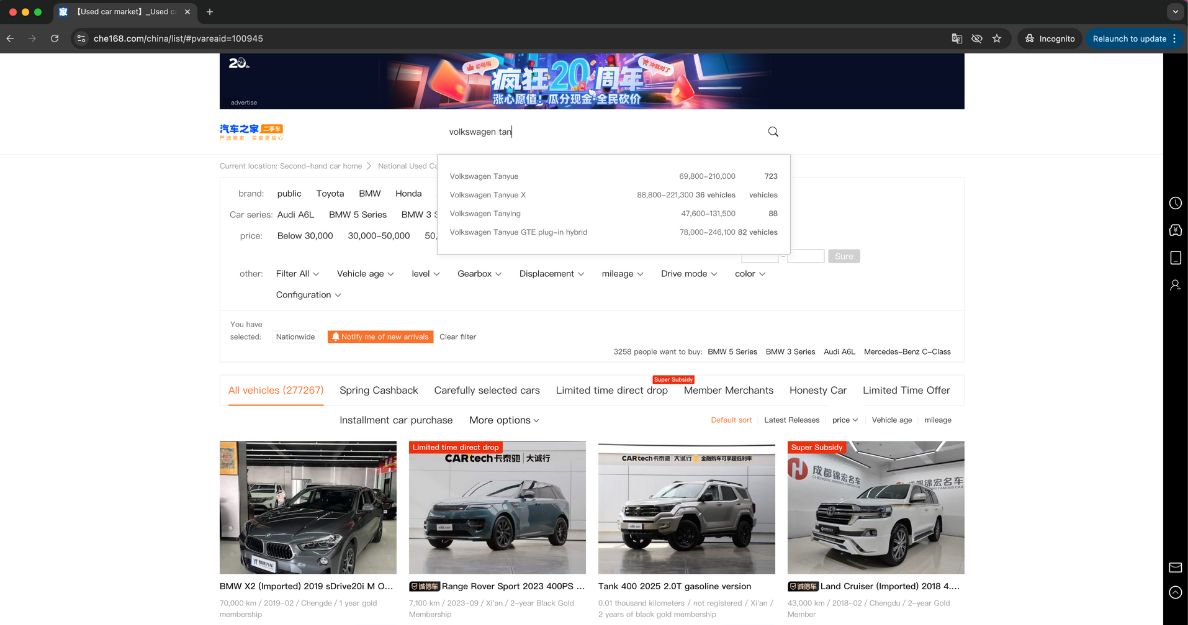
Task: Select Volkswagen Tanyue X suggestion
Action: 614,195
